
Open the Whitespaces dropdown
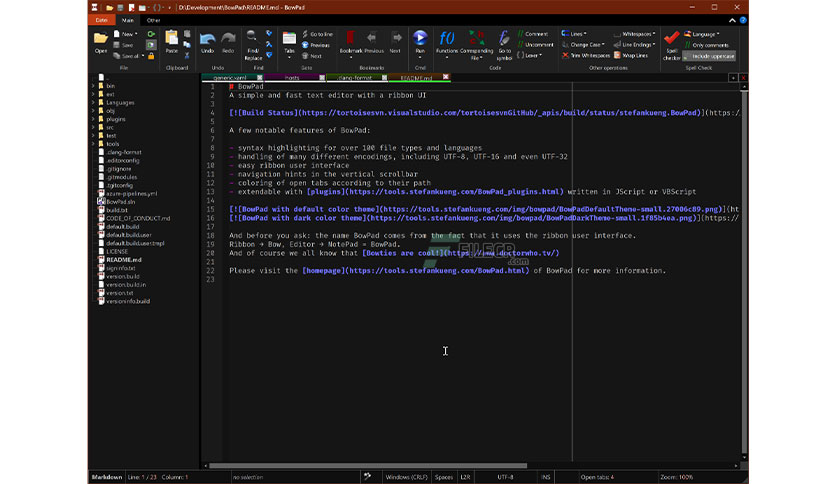[634, 34]
